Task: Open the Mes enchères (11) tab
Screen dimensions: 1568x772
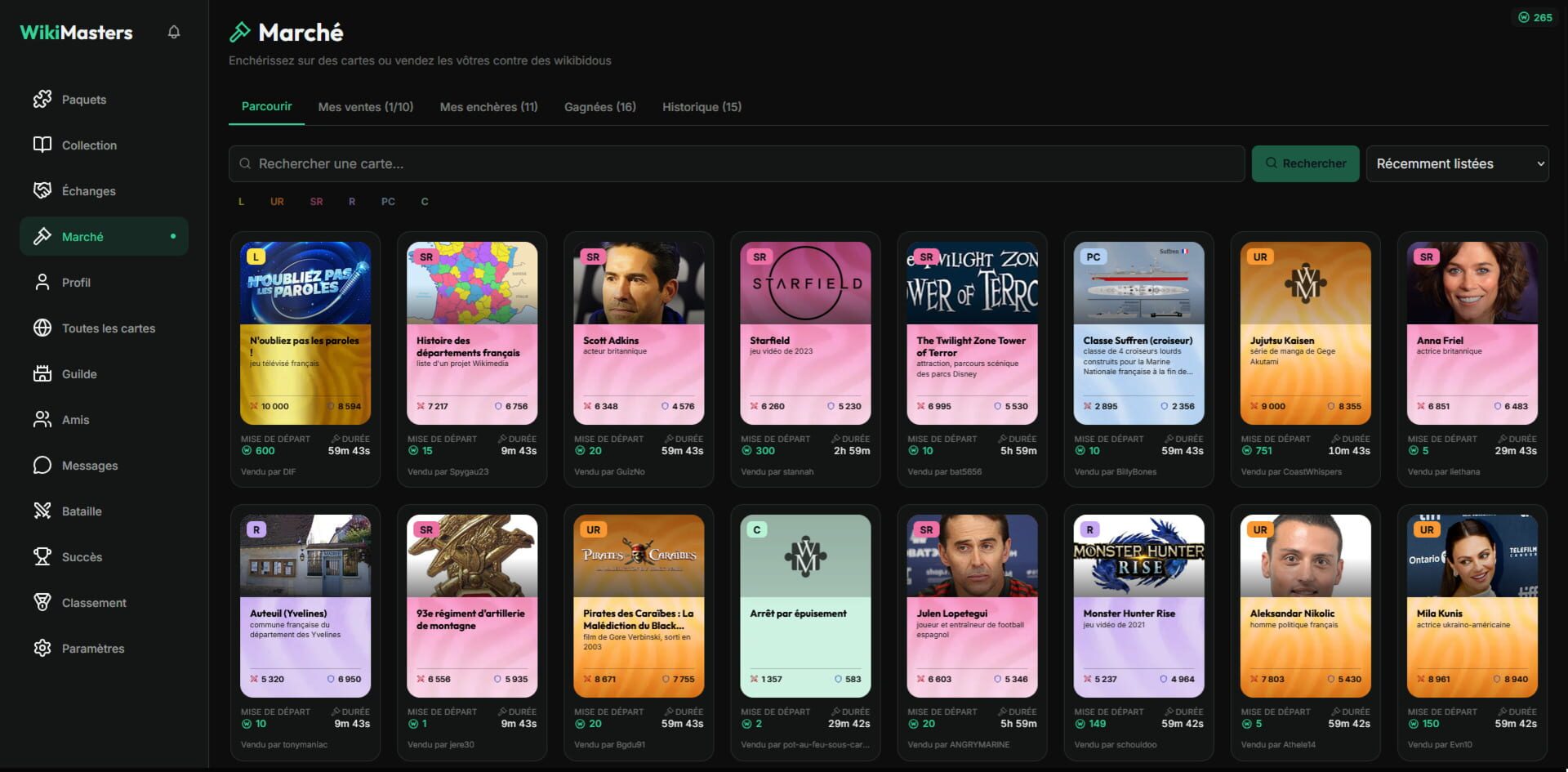Action: (x=488, y=107)
